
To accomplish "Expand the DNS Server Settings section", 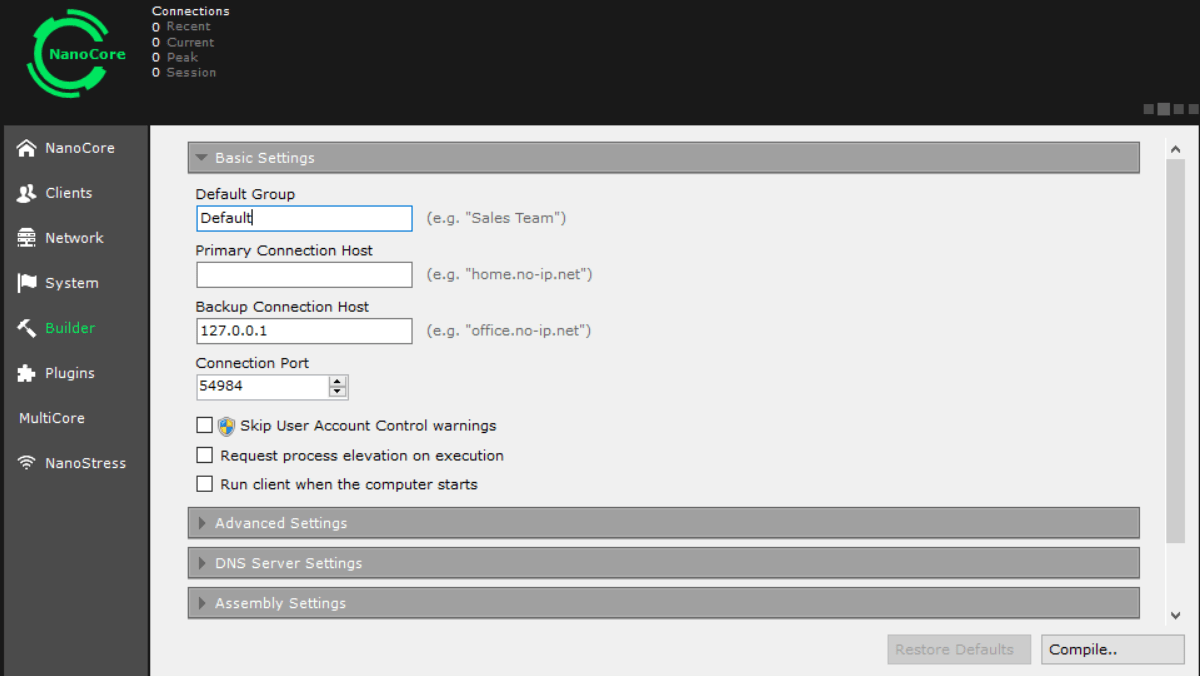I will tap(663, 563).
